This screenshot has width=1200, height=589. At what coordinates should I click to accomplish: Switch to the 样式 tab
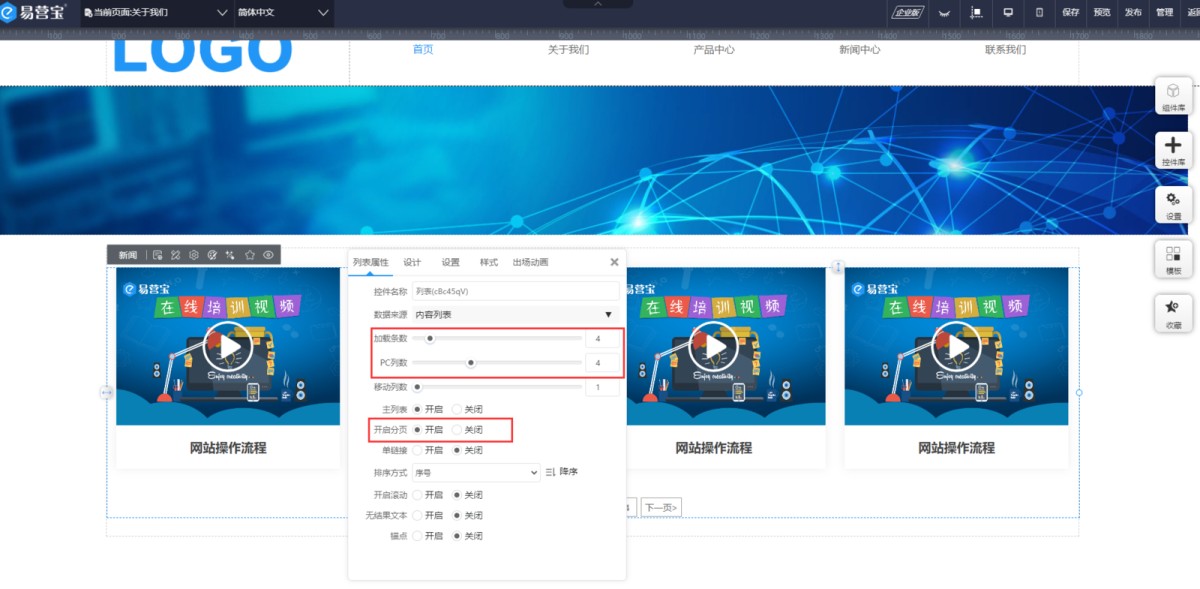(488, 262)
